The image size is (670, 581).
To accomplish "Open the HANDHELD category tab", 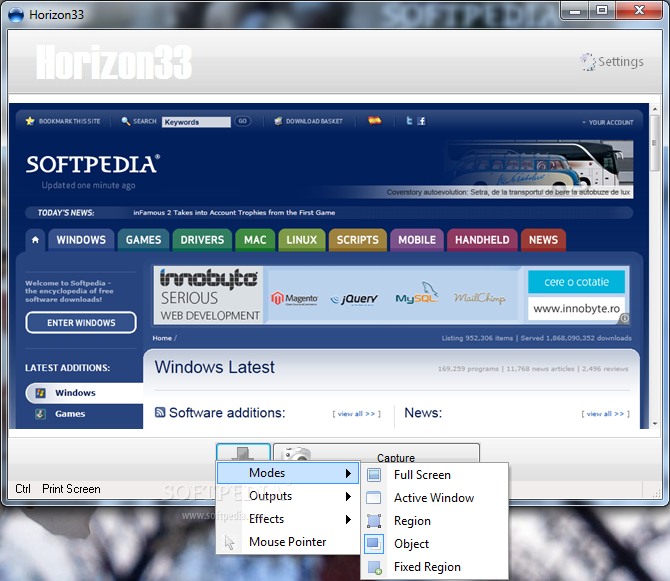I will (482, 240).
